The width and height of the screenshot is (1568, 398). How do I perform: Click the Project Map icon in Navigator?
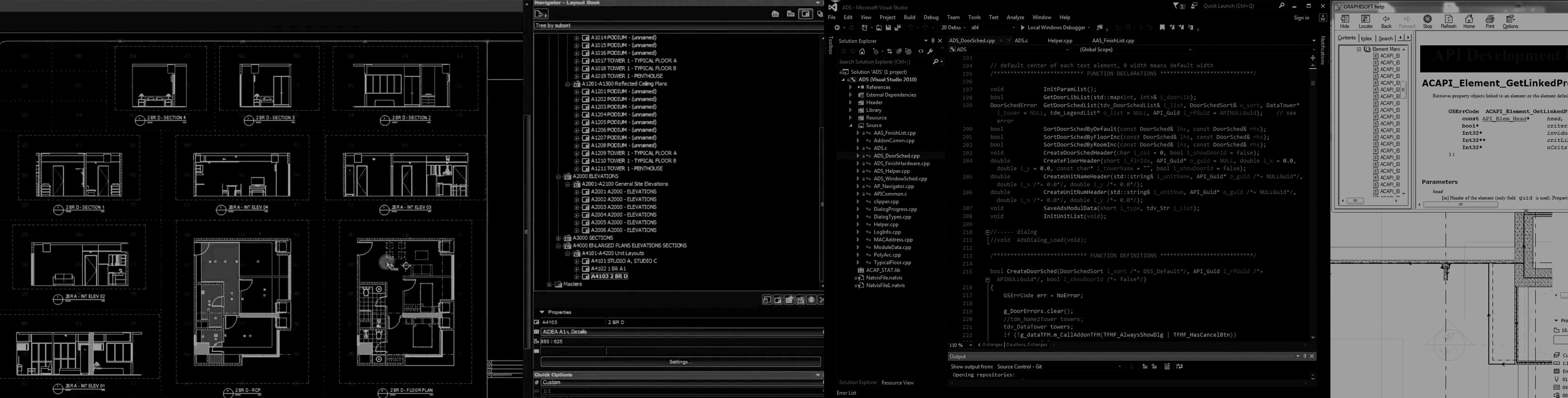[775, 14]
